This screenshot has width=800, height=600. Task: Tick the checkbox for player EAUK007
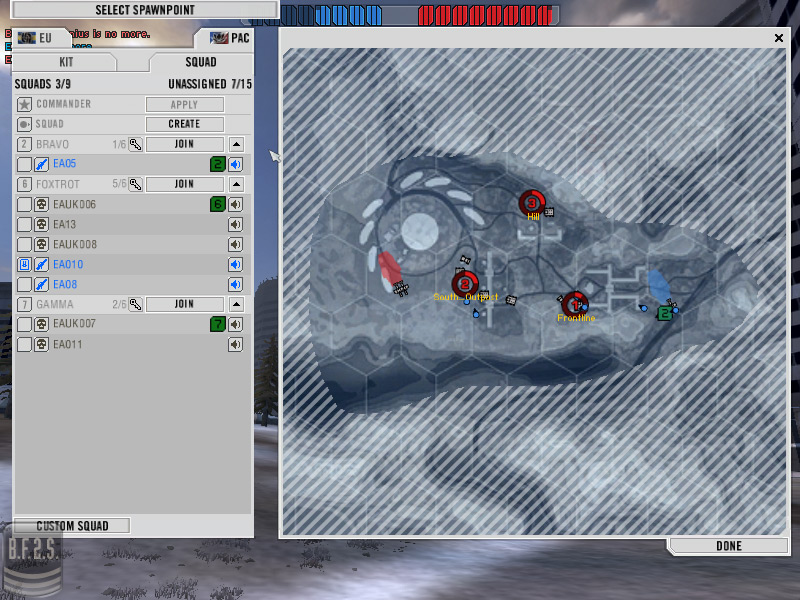[24, 324]
